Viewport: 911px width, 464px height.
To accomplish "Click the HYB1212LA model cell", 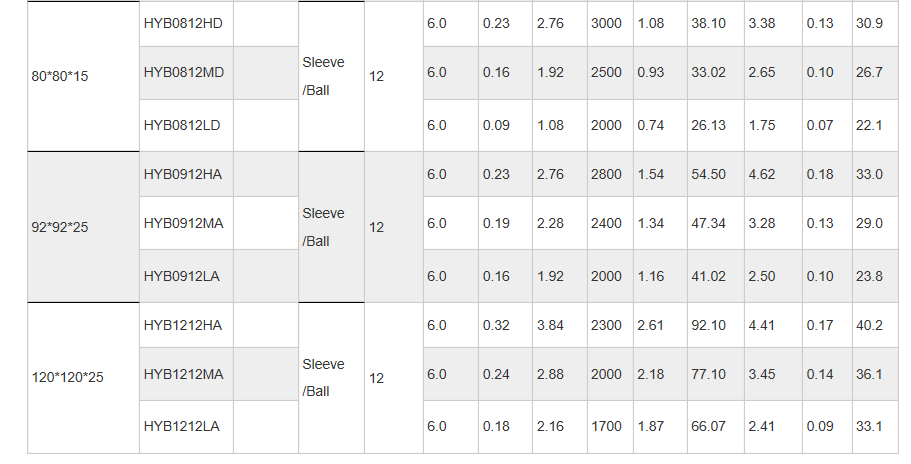I will click(x=182, y=426).
